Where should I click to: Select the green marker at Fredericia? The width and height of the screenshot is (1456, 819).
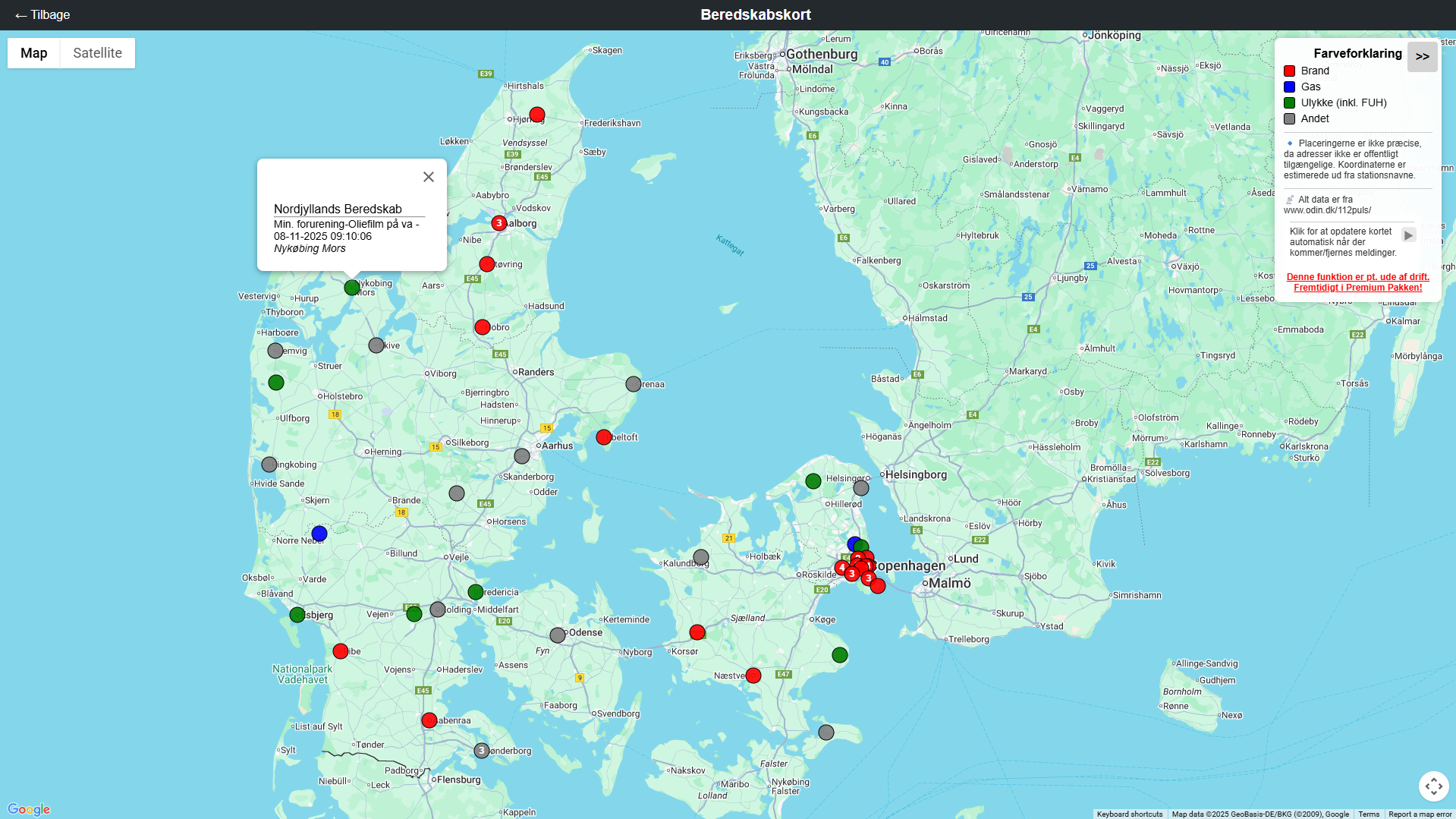pos(476,592)
